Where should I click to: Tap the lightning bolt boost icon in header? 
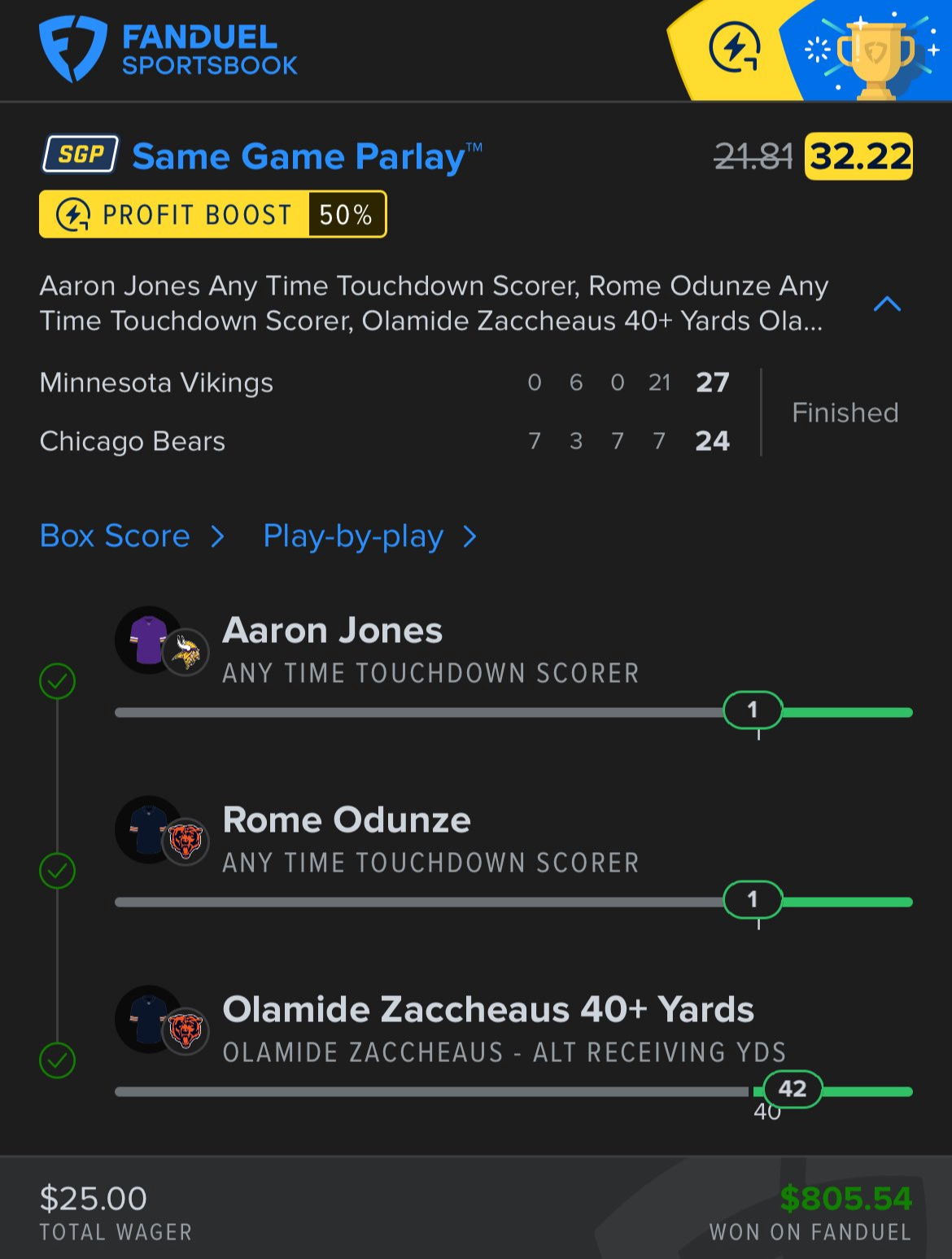(734, 47)
